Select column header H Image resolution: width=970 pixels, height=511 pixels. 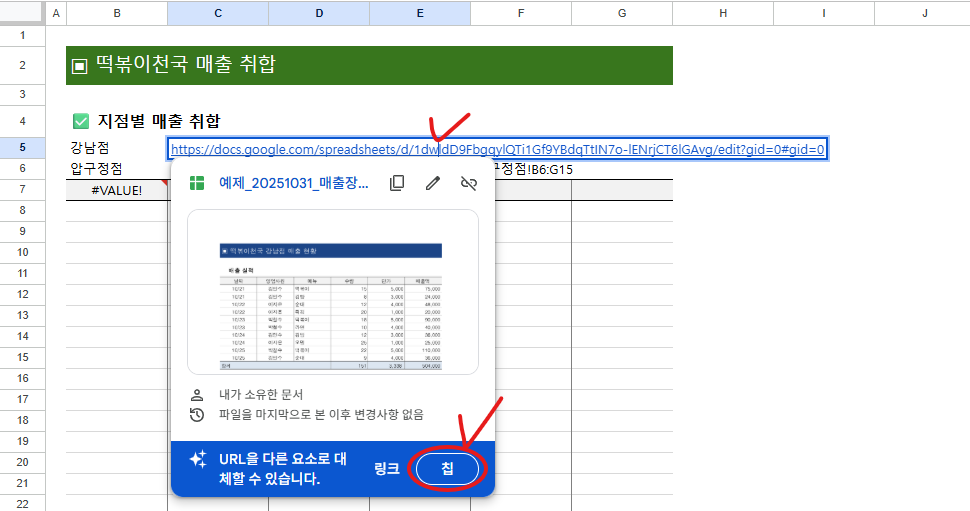pos(722,13)
